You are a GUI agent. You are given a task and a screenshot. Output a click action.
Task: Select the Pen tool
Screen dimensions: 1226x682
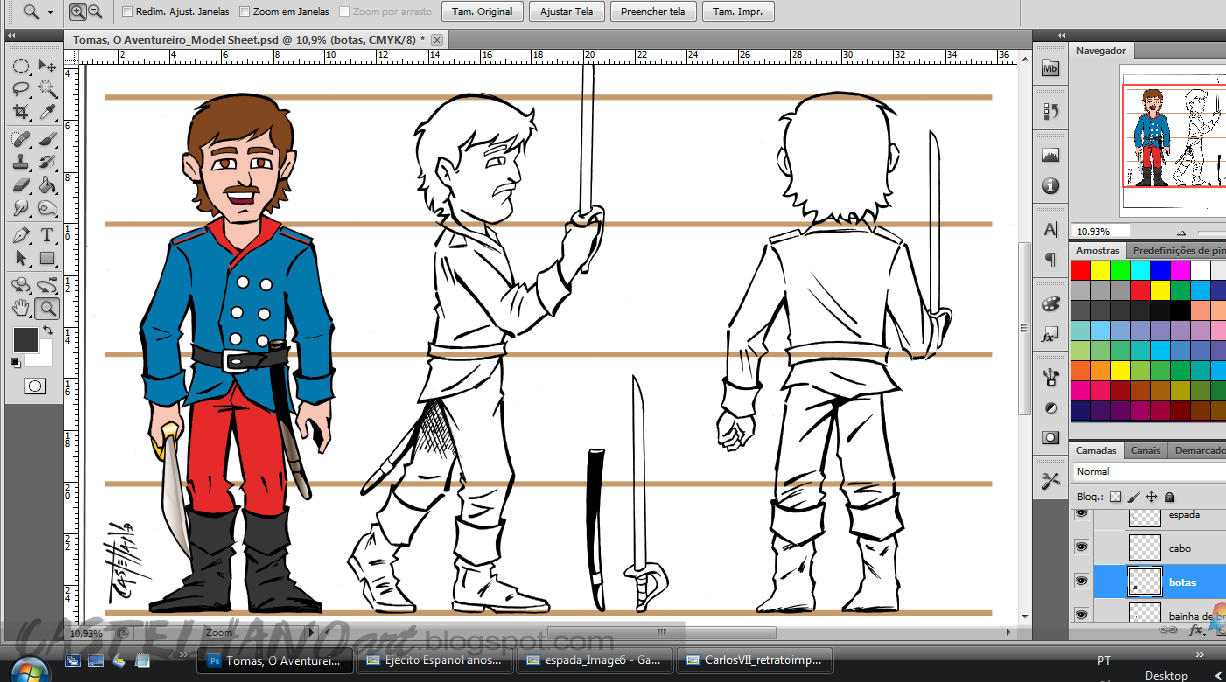[x=22, y=233]
